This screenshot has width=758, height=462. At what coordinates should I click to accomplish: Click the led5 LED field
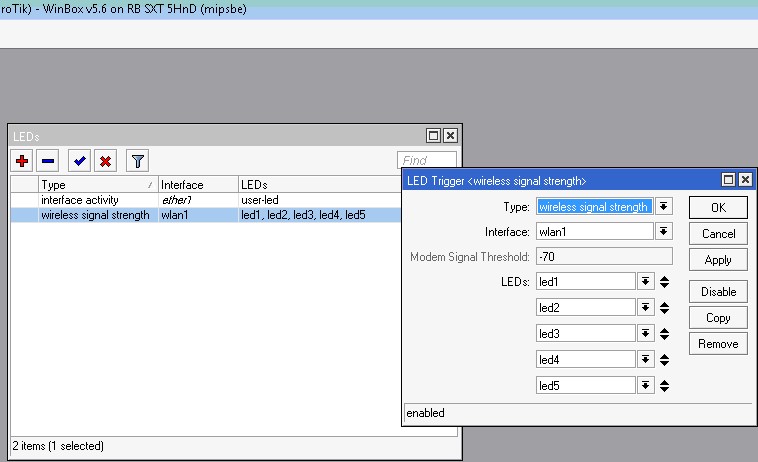pyautogui.click(x=585, y=386)
